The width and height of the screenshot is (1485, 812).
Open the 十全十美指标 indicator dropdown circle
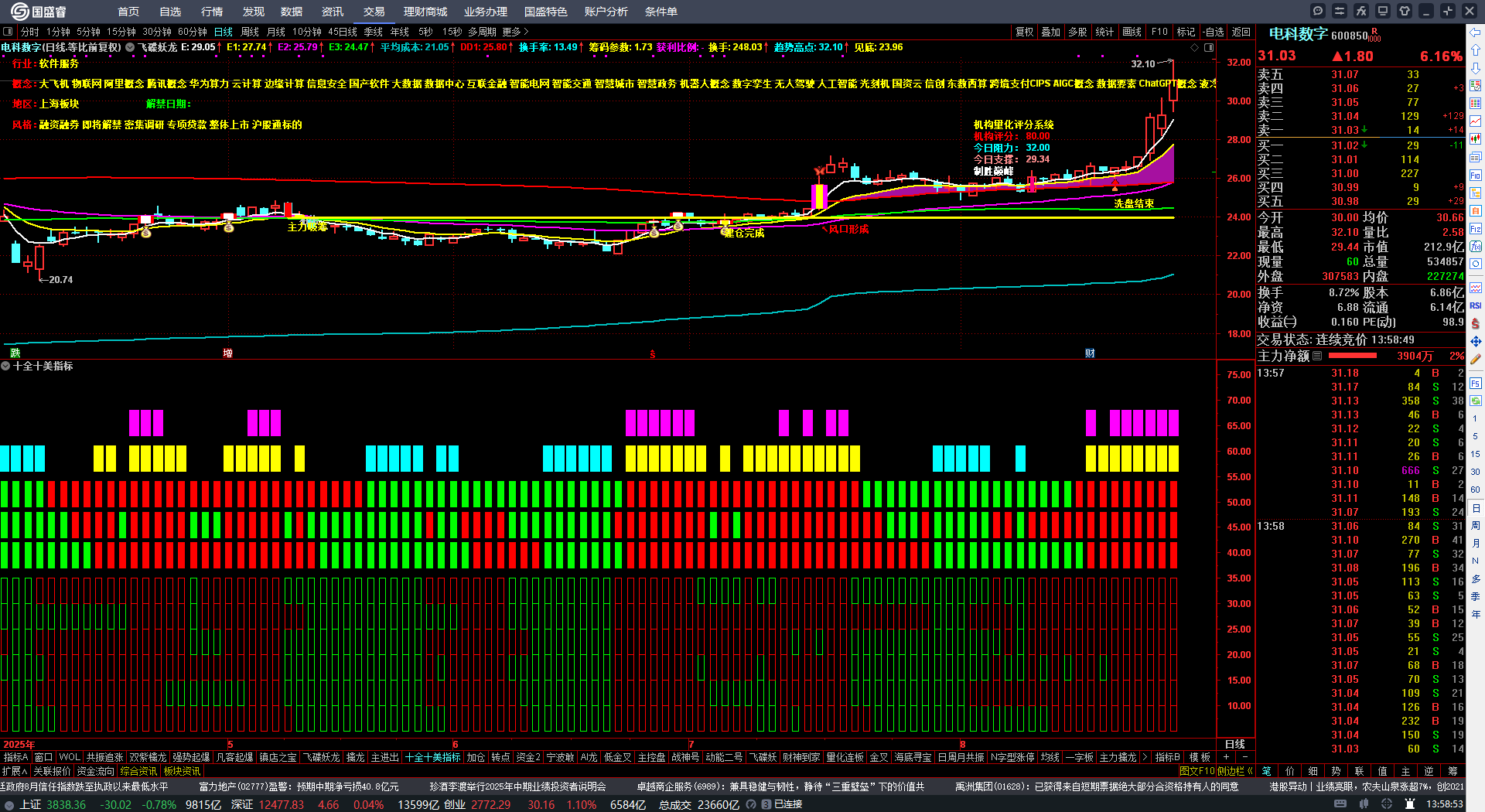[5, 366]
